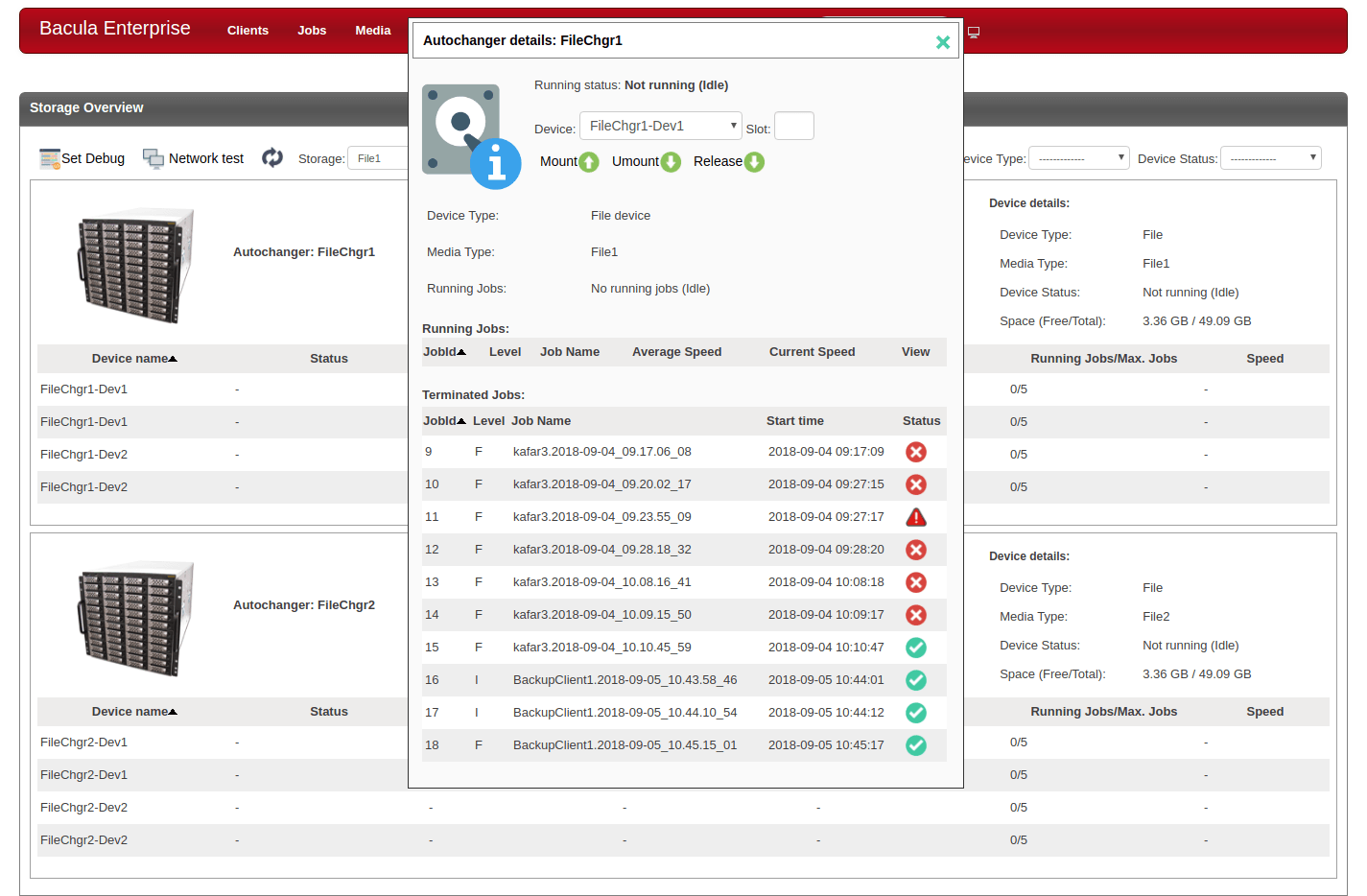Click the refresh storage icon
This screenshot has width=1367, height=896.
[x=272, y=157]
